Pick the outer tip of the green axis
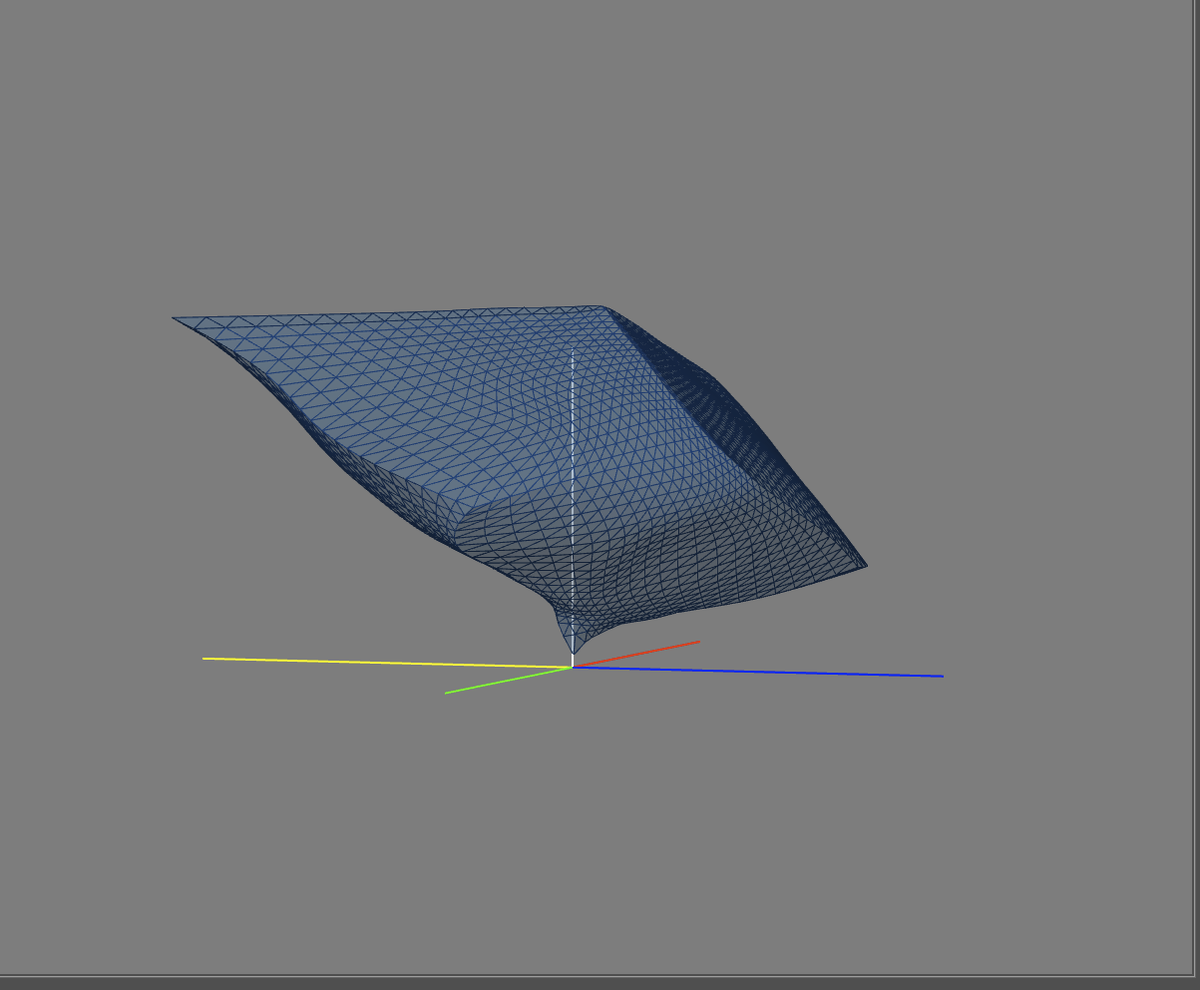The width and height of the screenshot is (1200, 990). (447, 692)
